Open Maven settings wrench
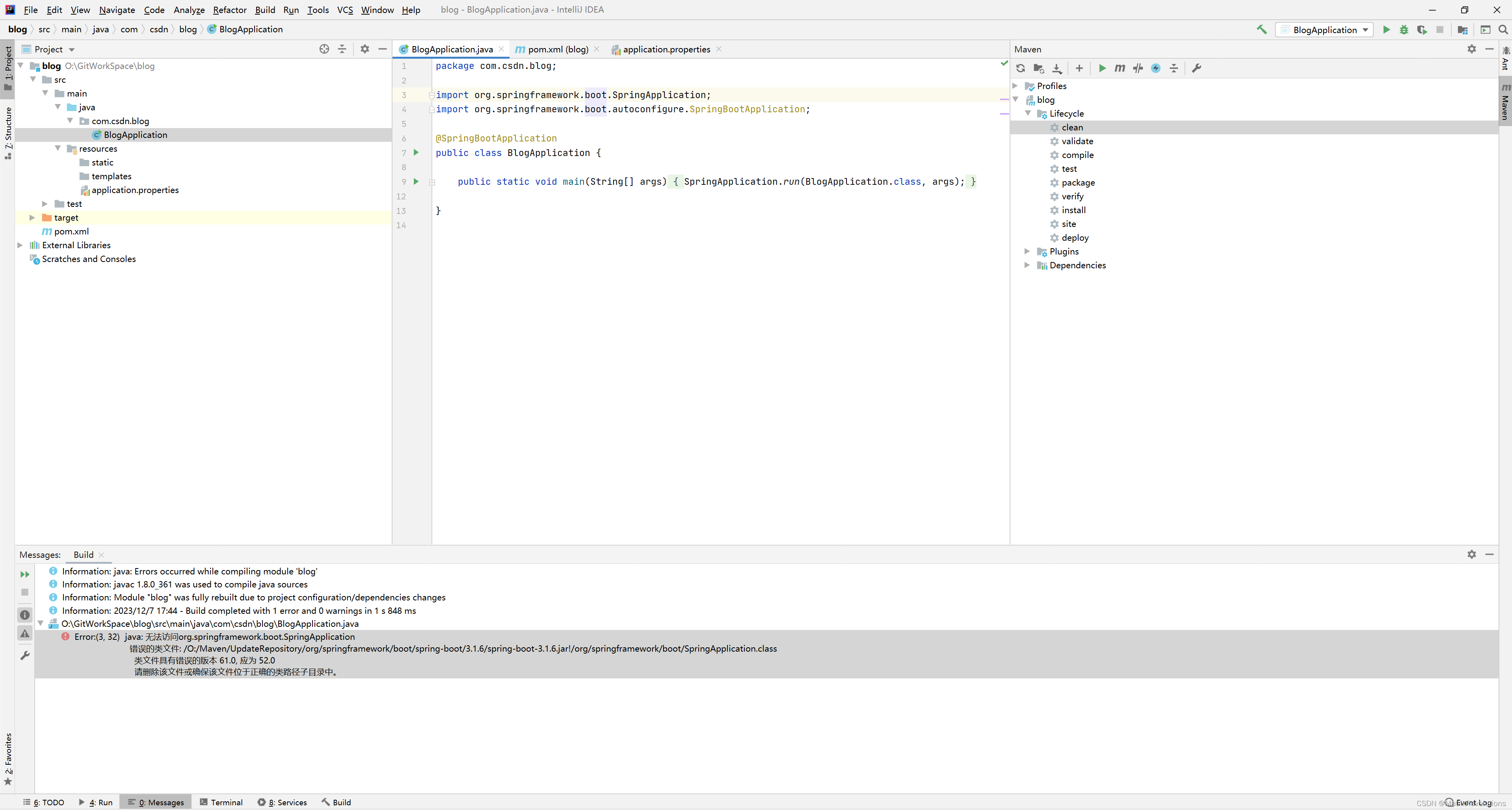This screenshot has height=810, width=1512. click(1196, 68)
